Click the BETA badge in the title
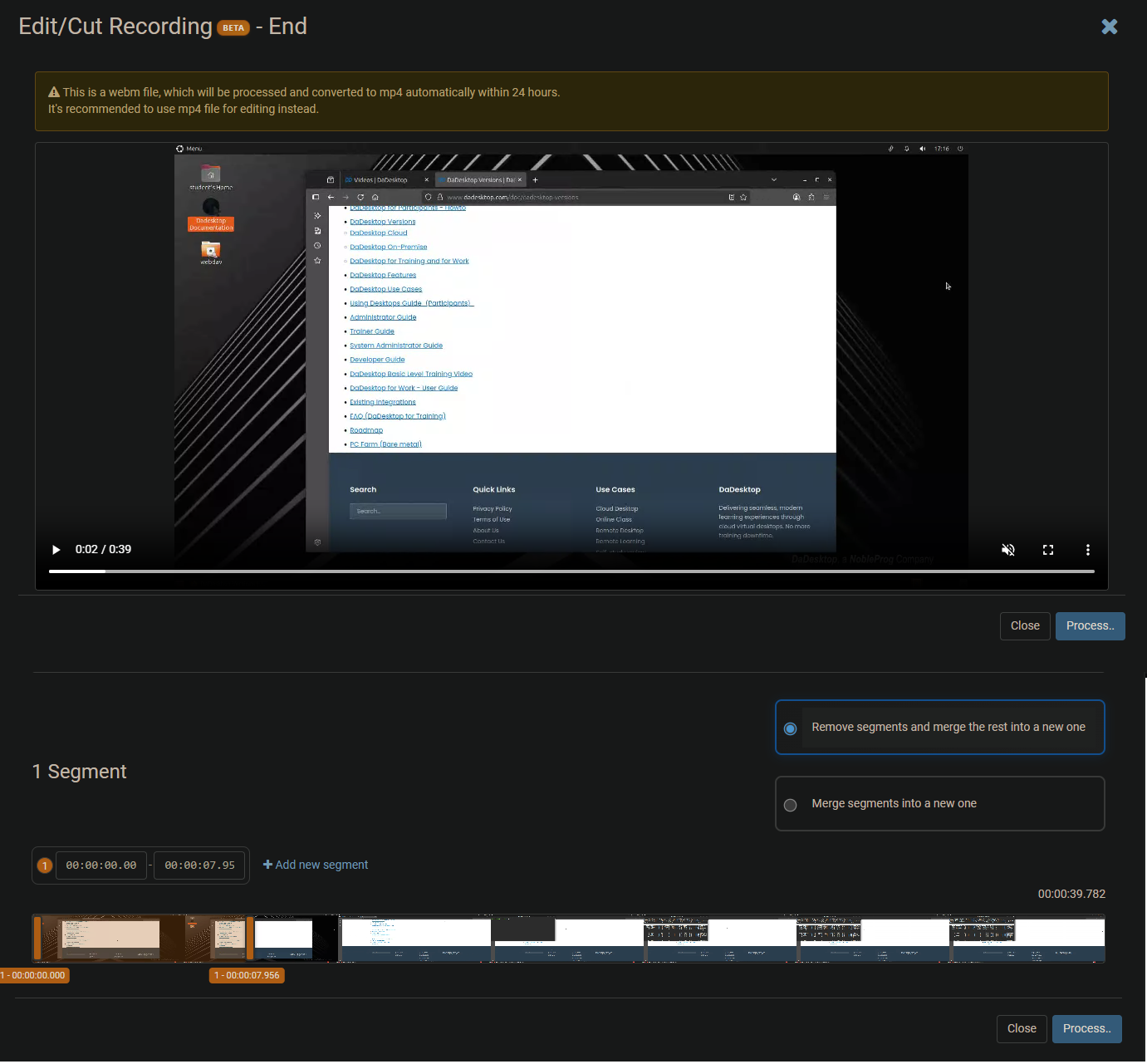The width and height of the screenshot is (1147, 1064). pyautogui.click(x=233, y=28)
